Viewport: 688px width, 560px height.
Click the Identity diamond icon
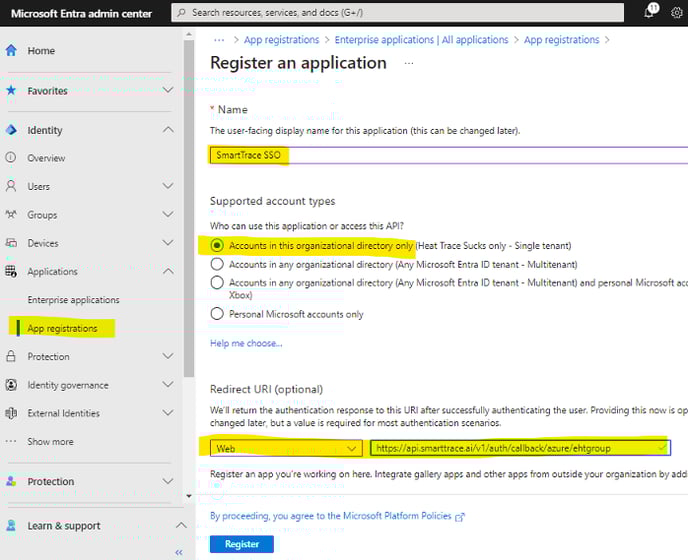click(x=11, y=130)
